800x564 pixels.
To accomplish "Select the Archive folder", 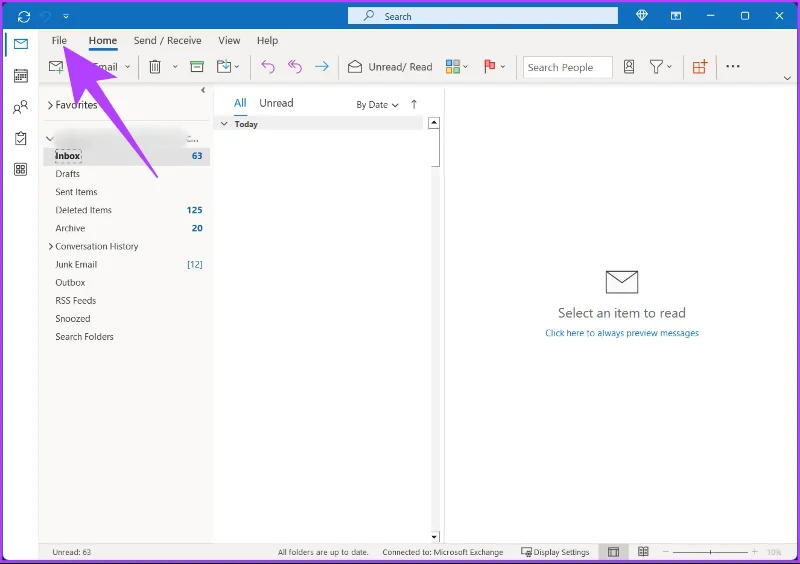I will [x=127, y=228].
